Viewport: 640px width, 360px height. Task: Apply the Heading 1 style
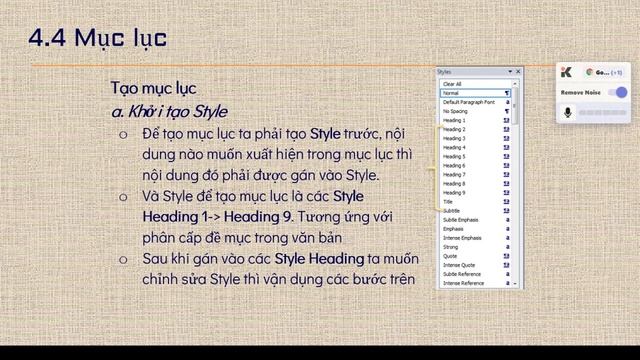click(476, 120)
